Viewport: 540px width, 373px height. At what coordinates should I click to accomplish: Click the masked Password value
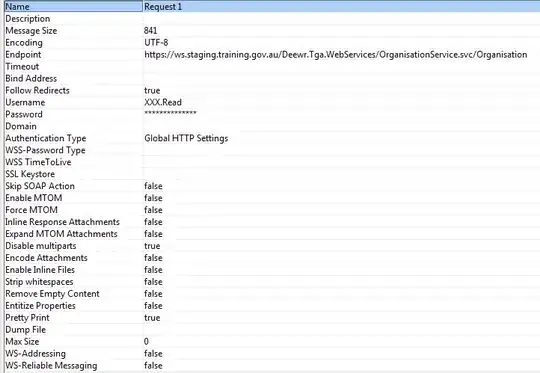(170, 113)
